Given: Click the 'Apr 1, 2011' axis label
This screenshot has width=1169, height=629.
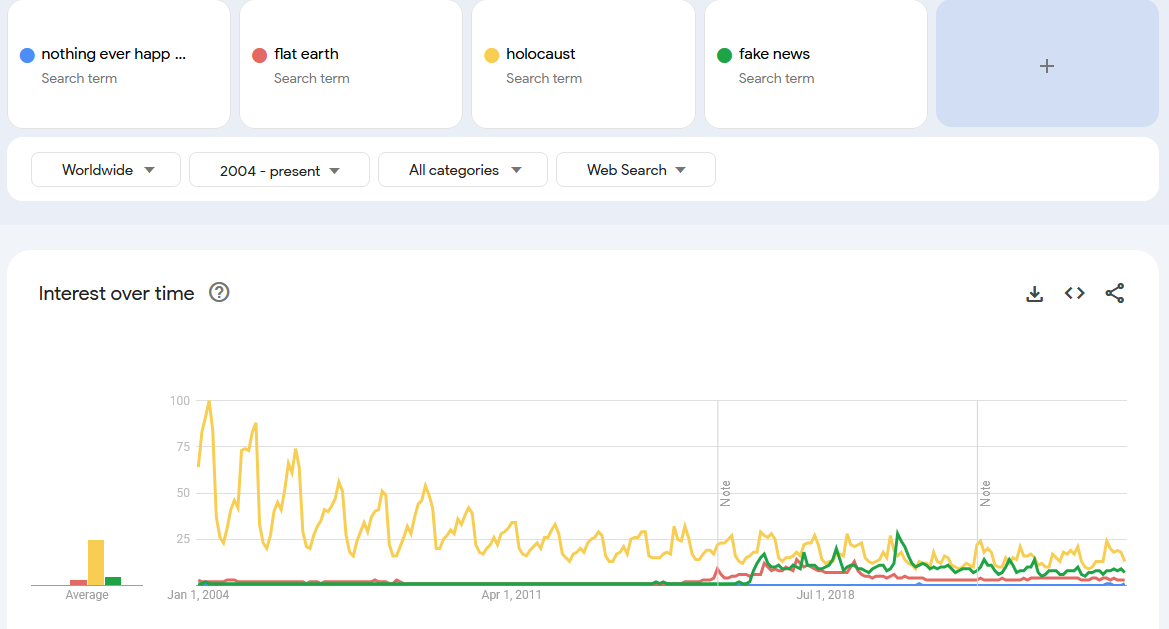Looking at the screenshot, I should tap(511, 595).
